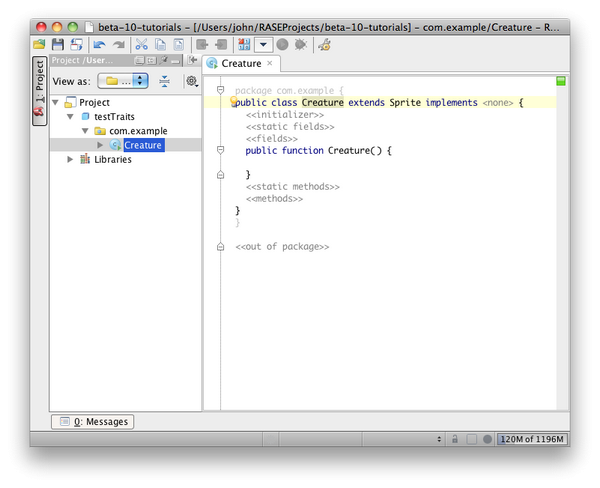This screenshot has height=488, width=600.
Task: Click the Copy icon in toolbar
Action: [x=159, y=45]
